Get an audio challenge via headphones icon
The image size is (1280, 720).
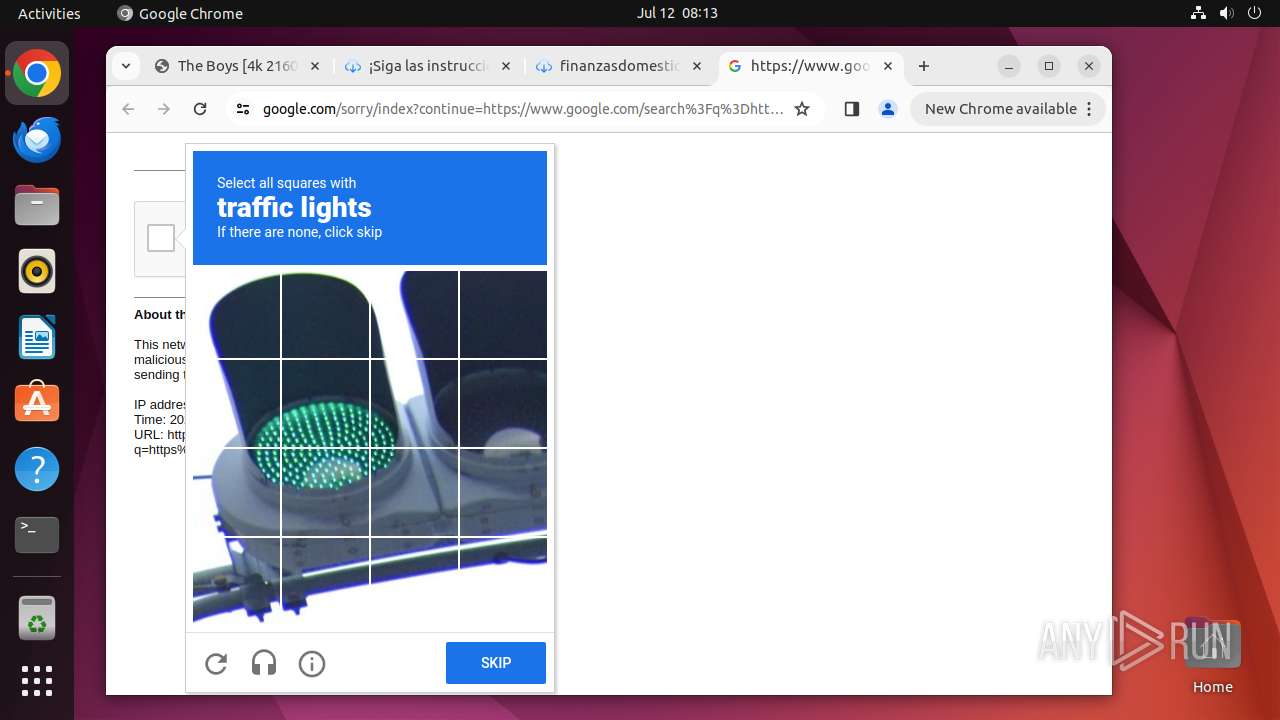pyautogui.click(x=264, y=664)
